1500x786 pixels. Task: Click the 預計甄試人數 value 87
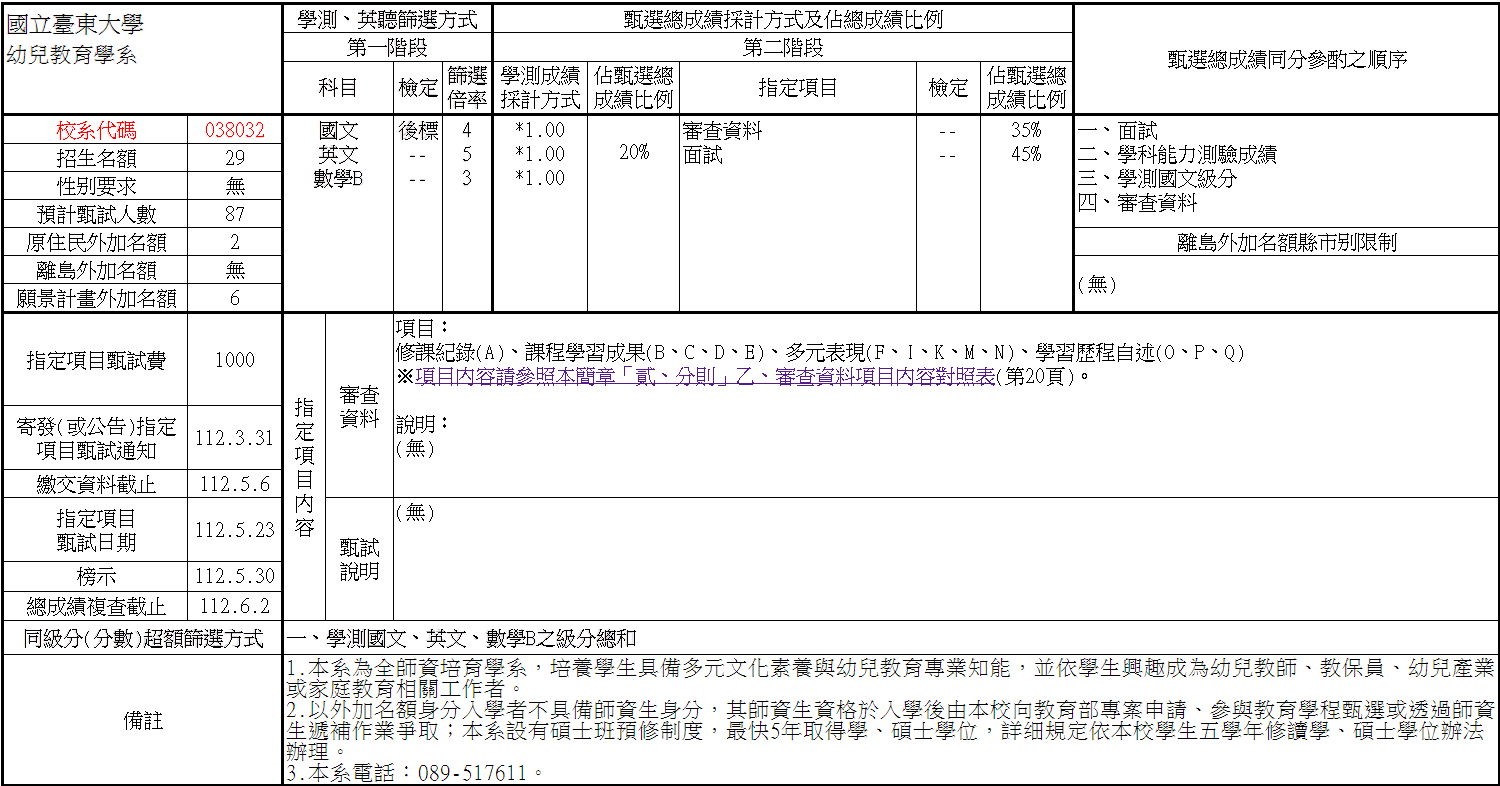point(235,214)
